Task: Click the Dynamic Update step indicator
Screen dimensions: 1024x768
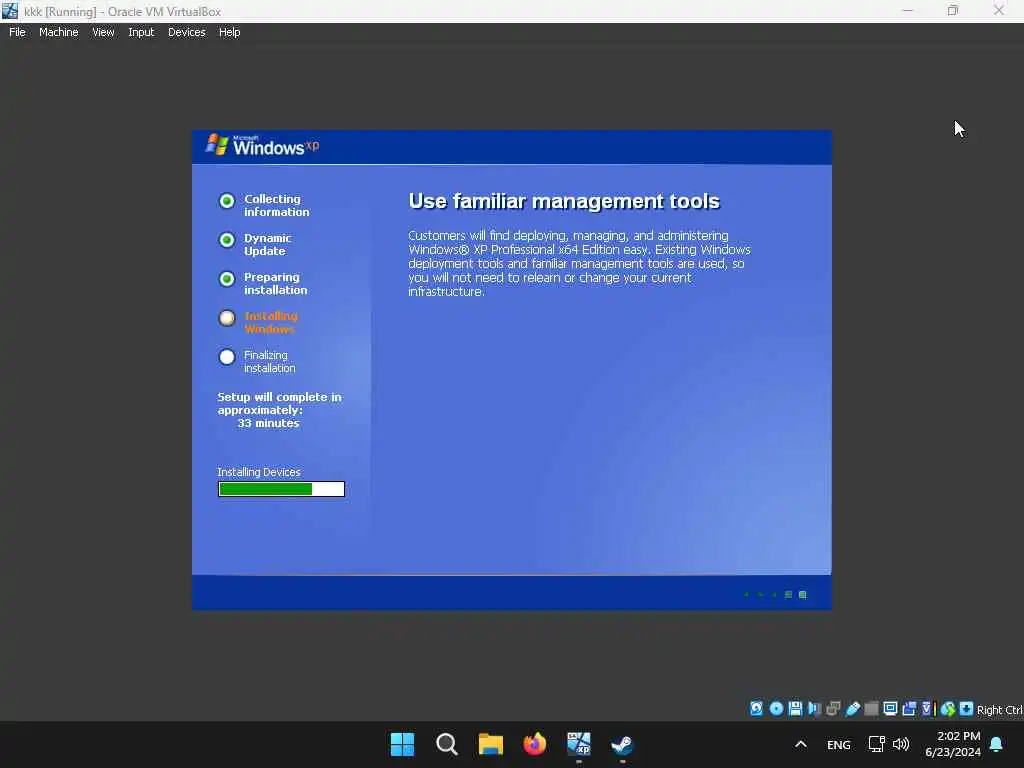Action: 227,240
